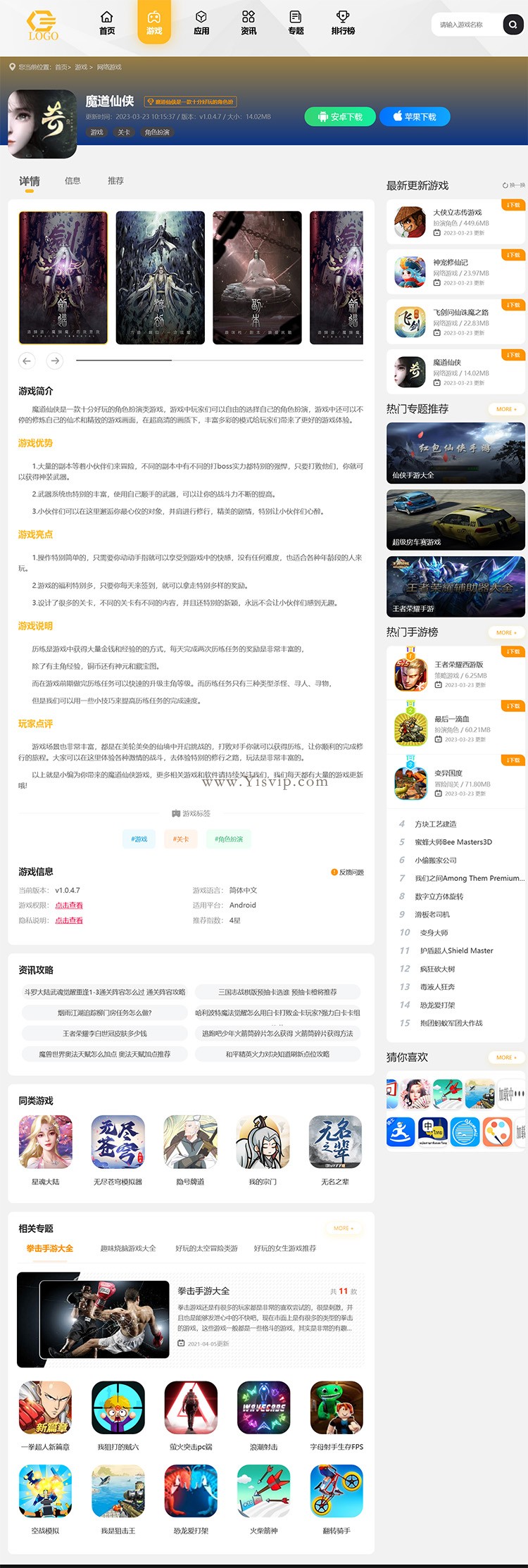The image size is (528, 1568).
Task: Open the 字母射手生存FPS game icon
Action: pos(337,1407)
